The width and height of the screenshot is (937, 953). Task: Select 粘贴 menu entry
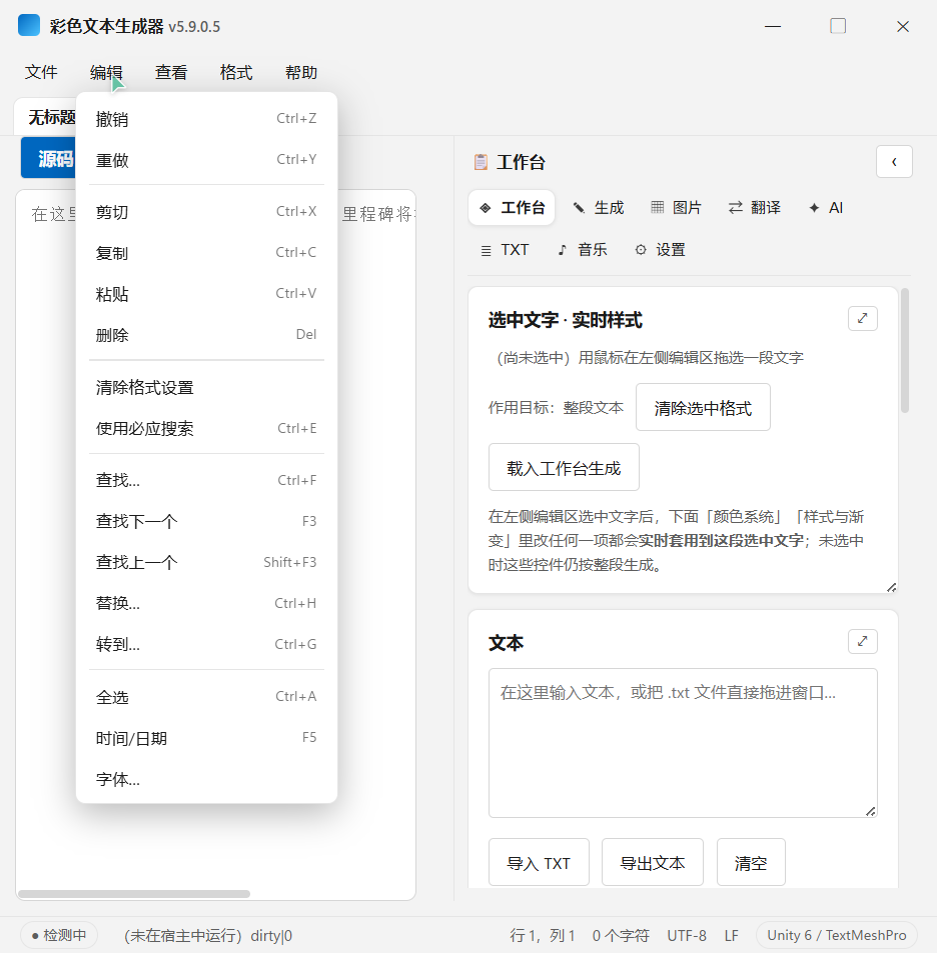(207, 294)
